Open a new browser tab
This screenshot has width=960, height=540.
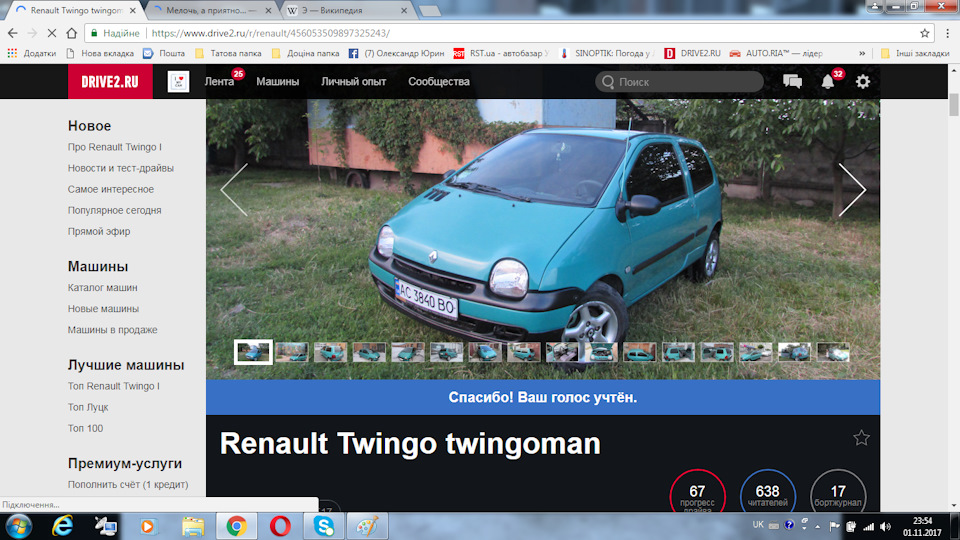(430, 10)
